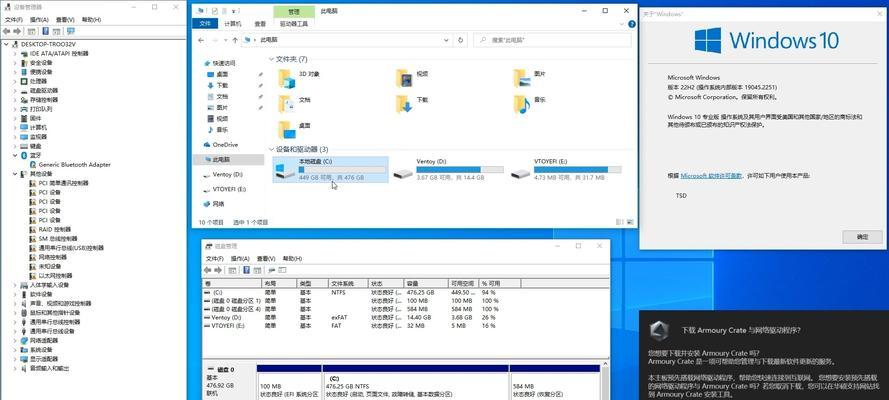Open the 音乐 folder icon in File Explorer main pane

522,104
